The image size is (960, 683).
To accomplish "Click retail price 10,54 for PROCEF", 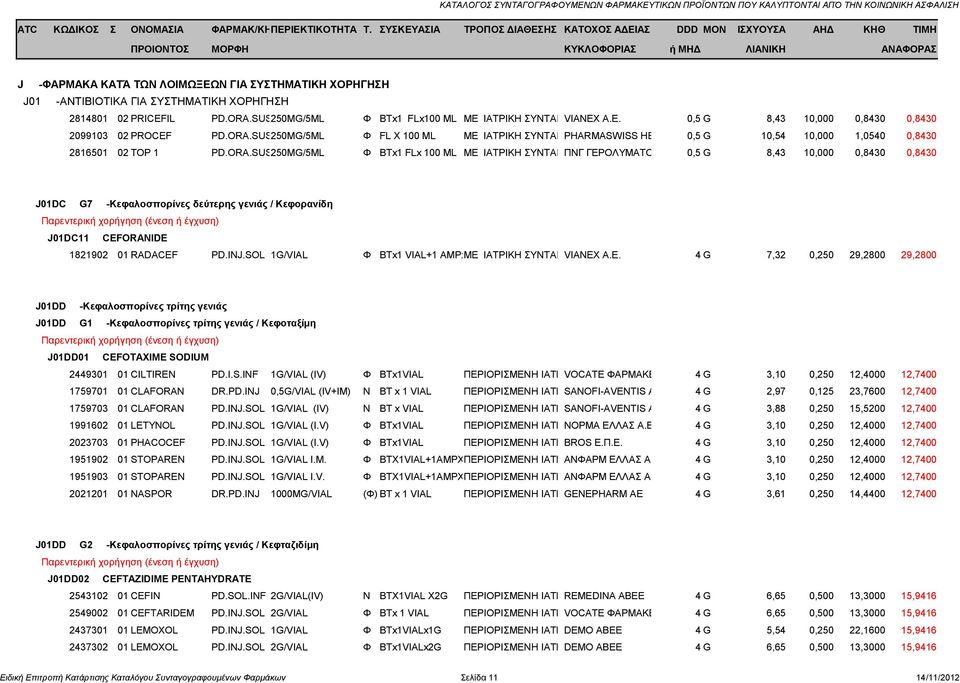I will click(773, 136).
